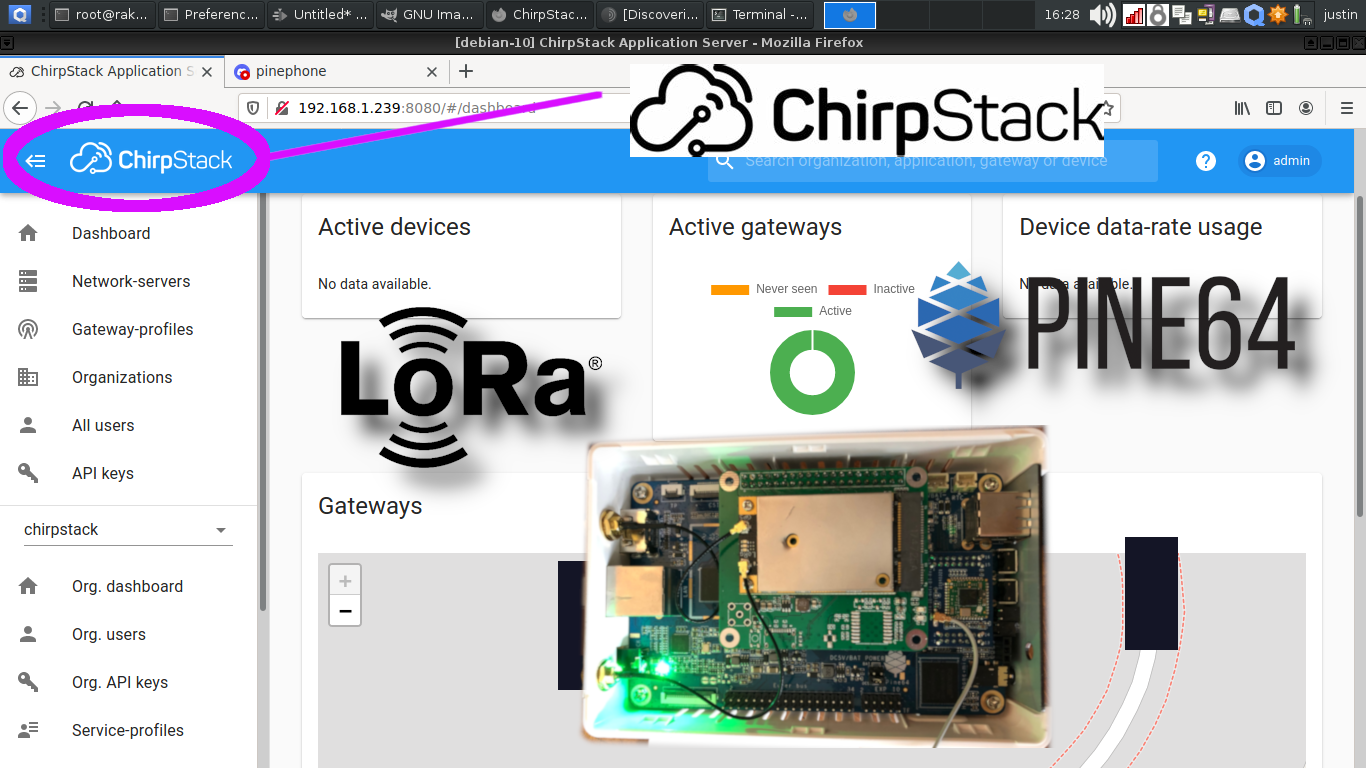This screenshot has width=1366, height=768.
Task: Open a new Firefox tab
Action: [465, 71]
